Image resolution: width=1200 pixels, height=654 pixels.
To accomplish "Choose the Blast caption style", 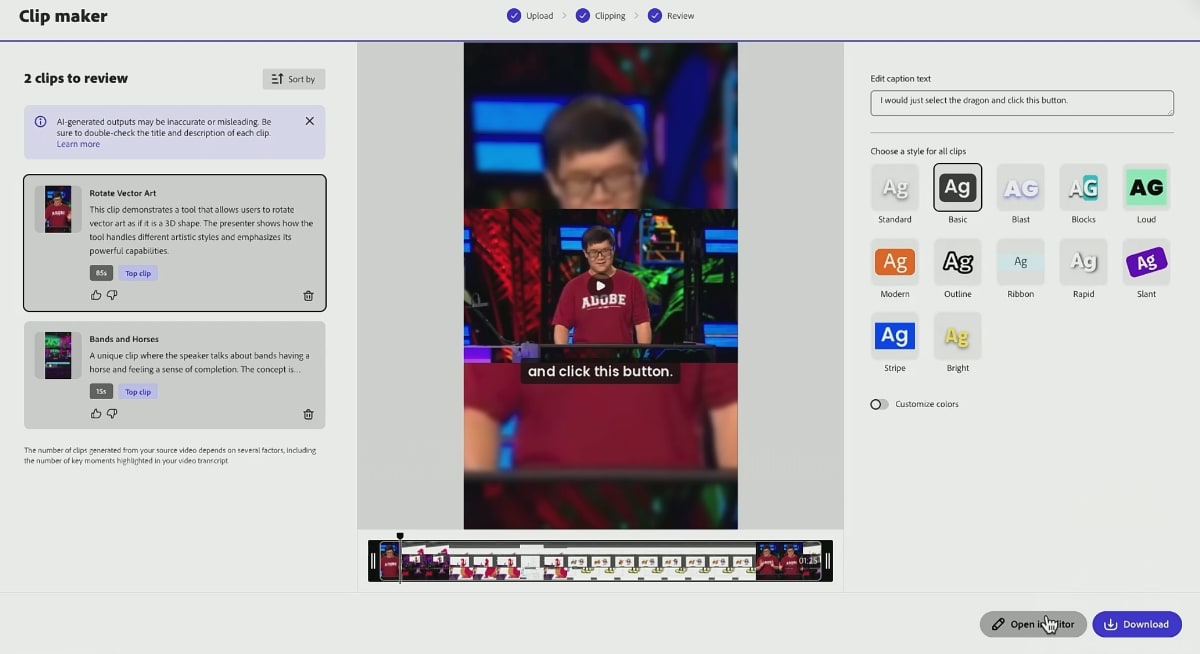I will pos(1021,187).
